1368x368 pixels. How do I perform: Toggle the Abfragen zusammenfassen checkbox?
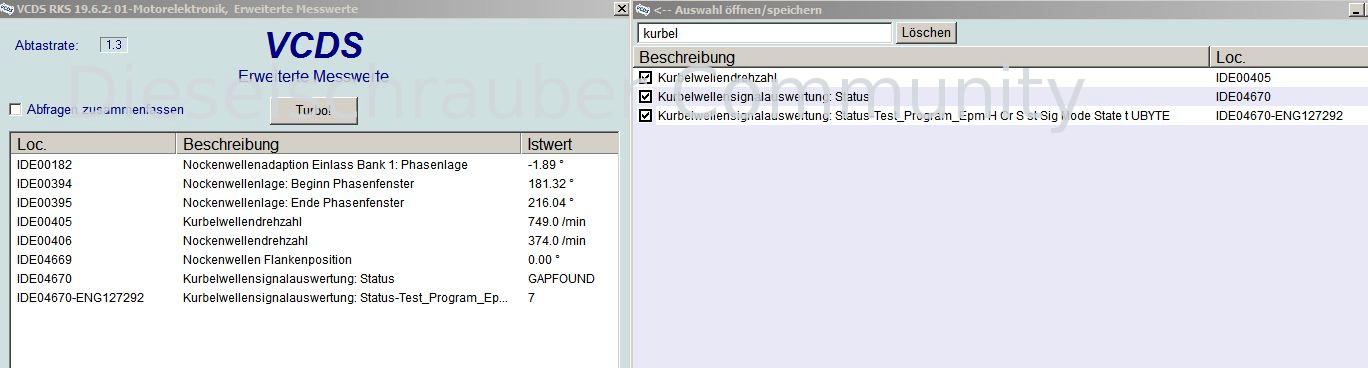click(15, 109)
